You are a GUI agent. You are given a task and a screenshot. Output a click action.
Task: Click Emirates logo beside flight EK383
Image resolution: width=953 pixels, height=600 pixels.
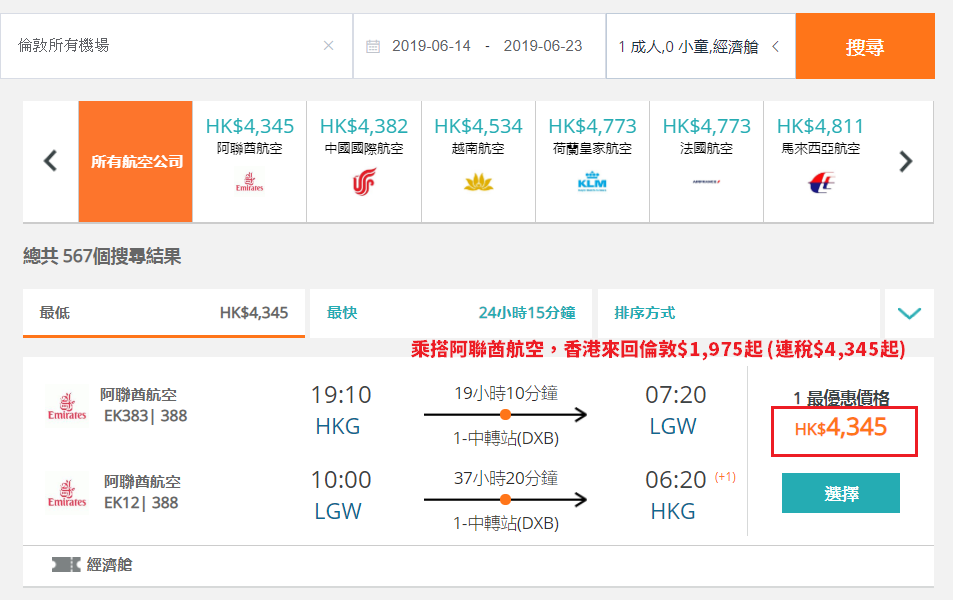click(x=67, y=406)
